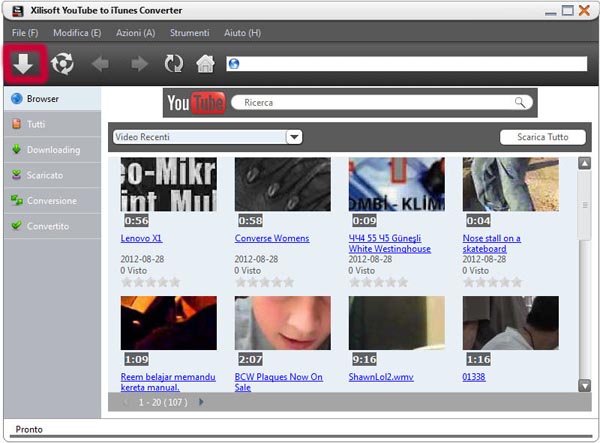Screen dimensions: 600x443
Task: Open the 01338 video link
Action: [x=474, y=377]
